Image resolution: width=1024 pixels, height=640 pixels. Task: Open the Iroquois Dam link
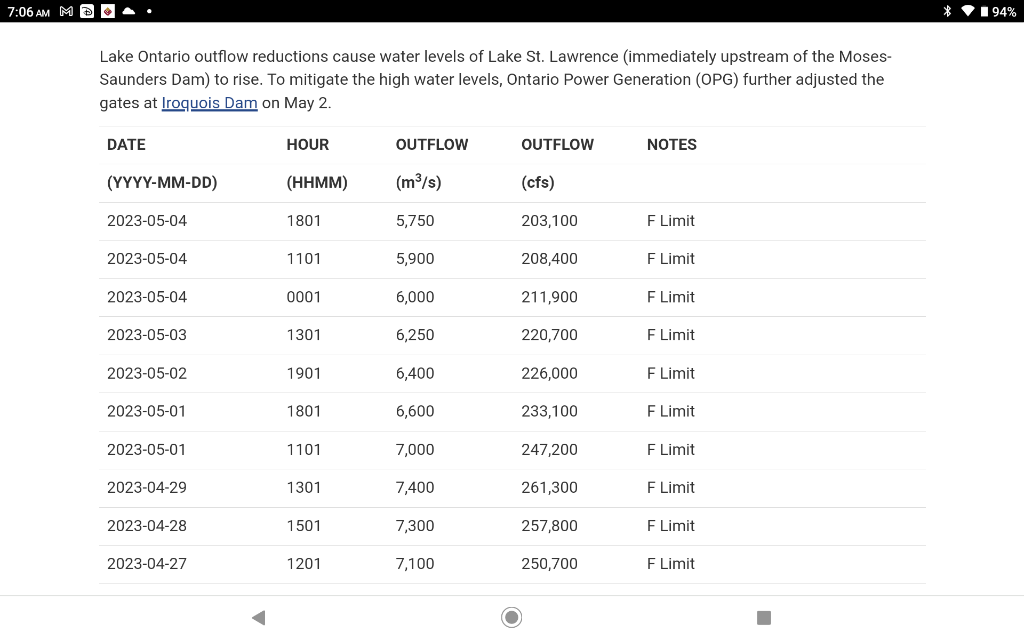[x=209, y=103]
